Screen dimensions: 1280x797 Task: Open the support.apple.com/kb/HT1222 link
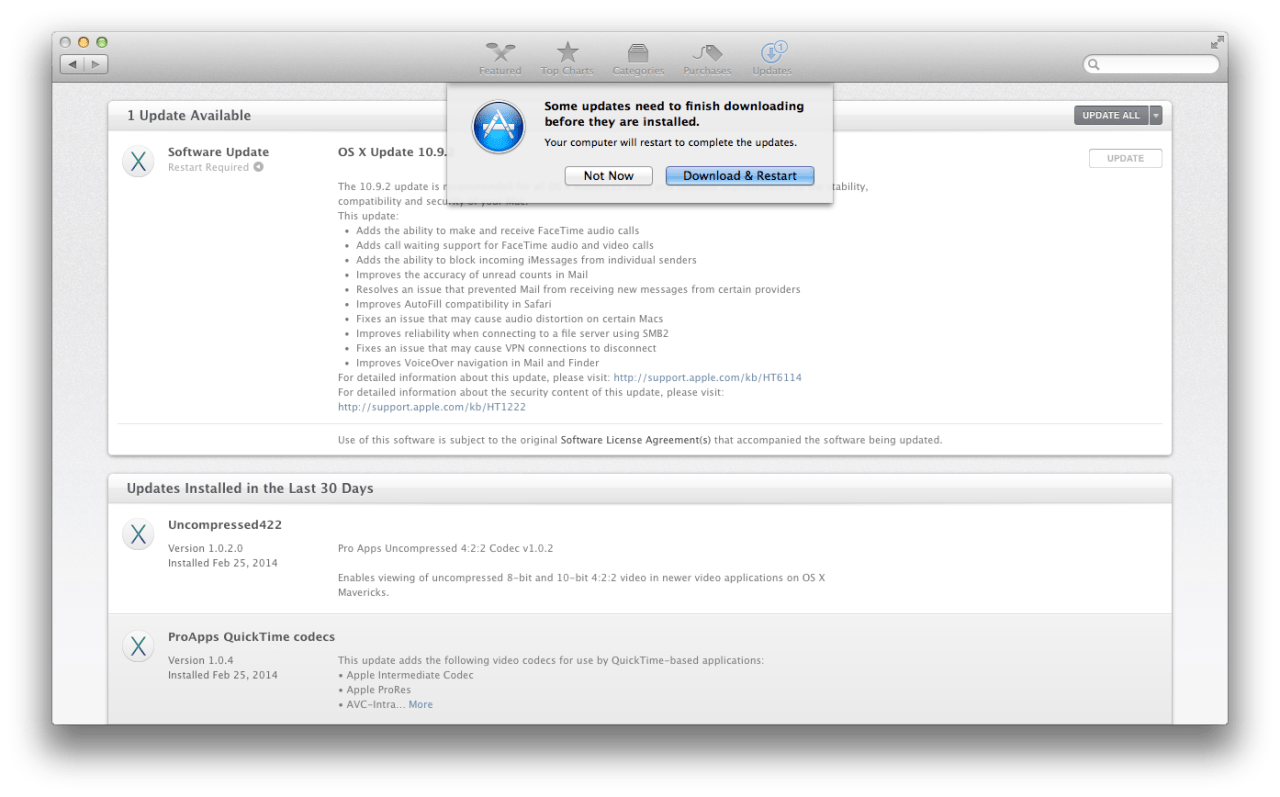pyautogui.click(x=432, y=407)
